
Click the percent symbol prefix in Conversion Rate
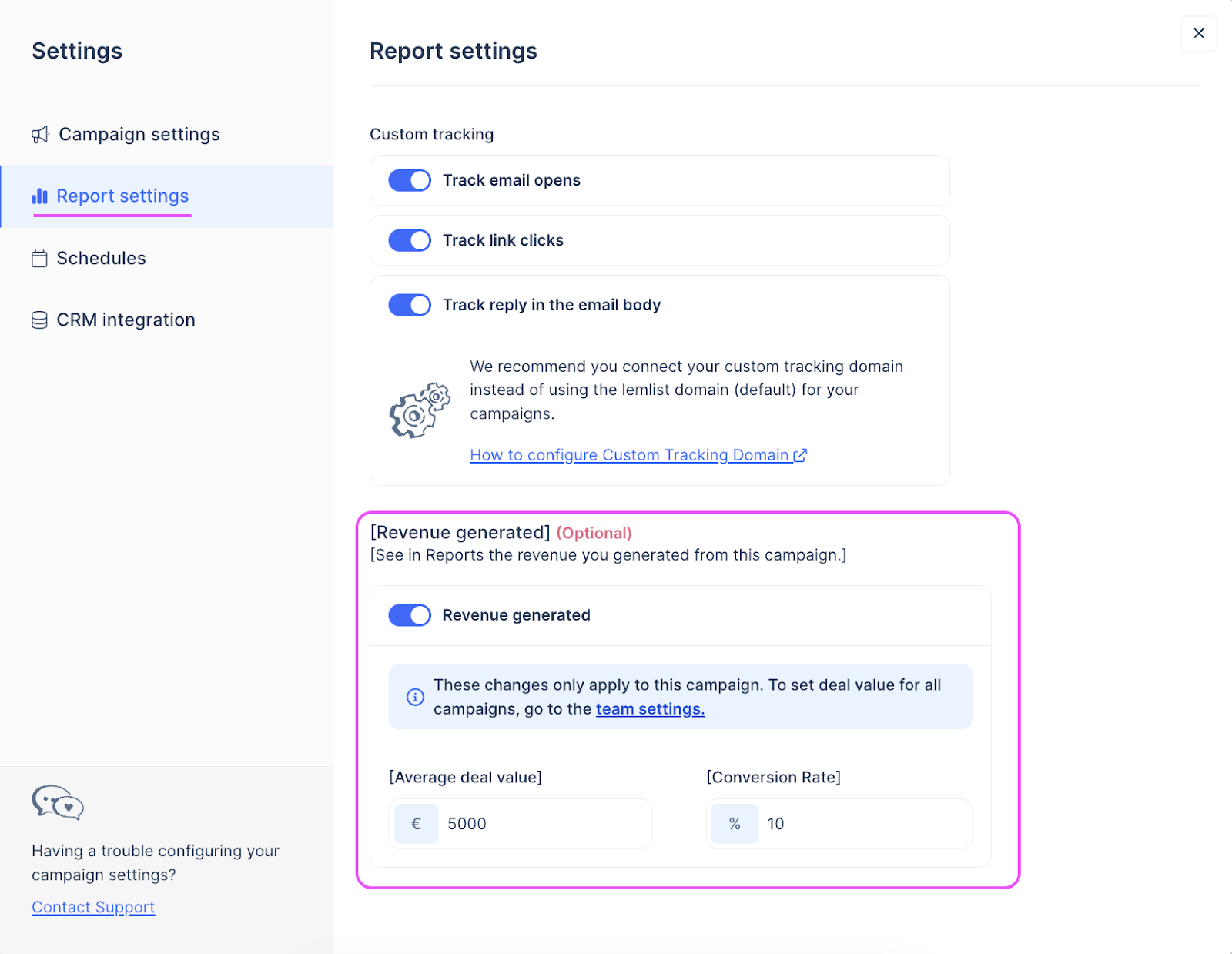click(x=735, y=824)
